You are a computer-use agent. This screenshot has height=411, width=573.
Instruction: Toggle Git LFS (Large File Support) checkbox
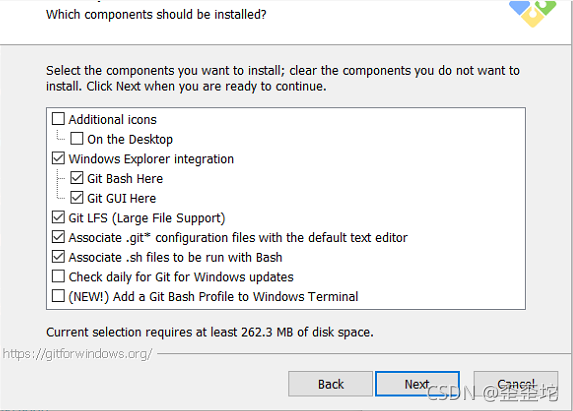click(58, 217)
